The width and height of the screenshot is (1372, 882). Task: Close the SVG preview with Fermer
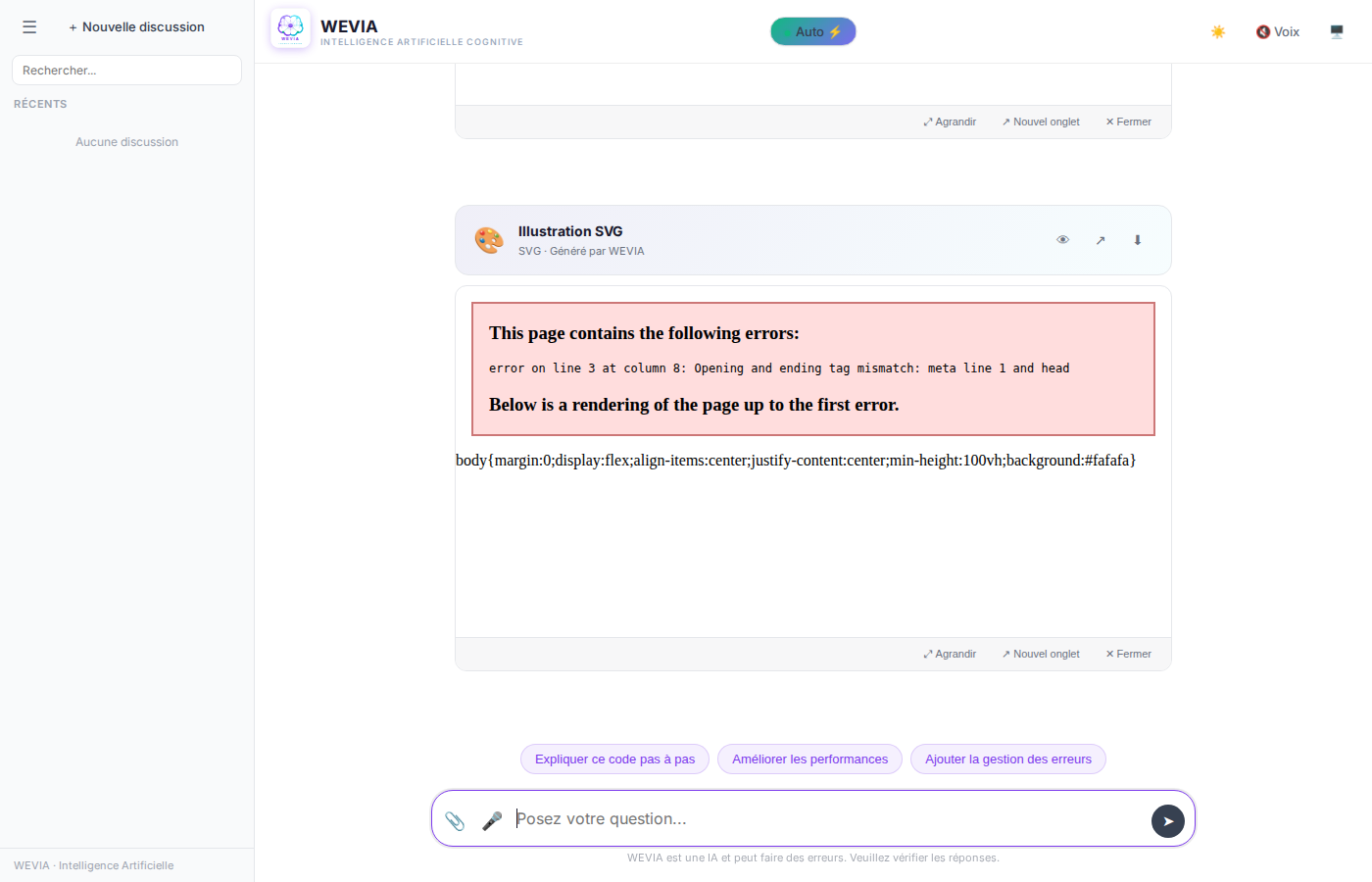pyautogui.click(x=1129, y=654)
